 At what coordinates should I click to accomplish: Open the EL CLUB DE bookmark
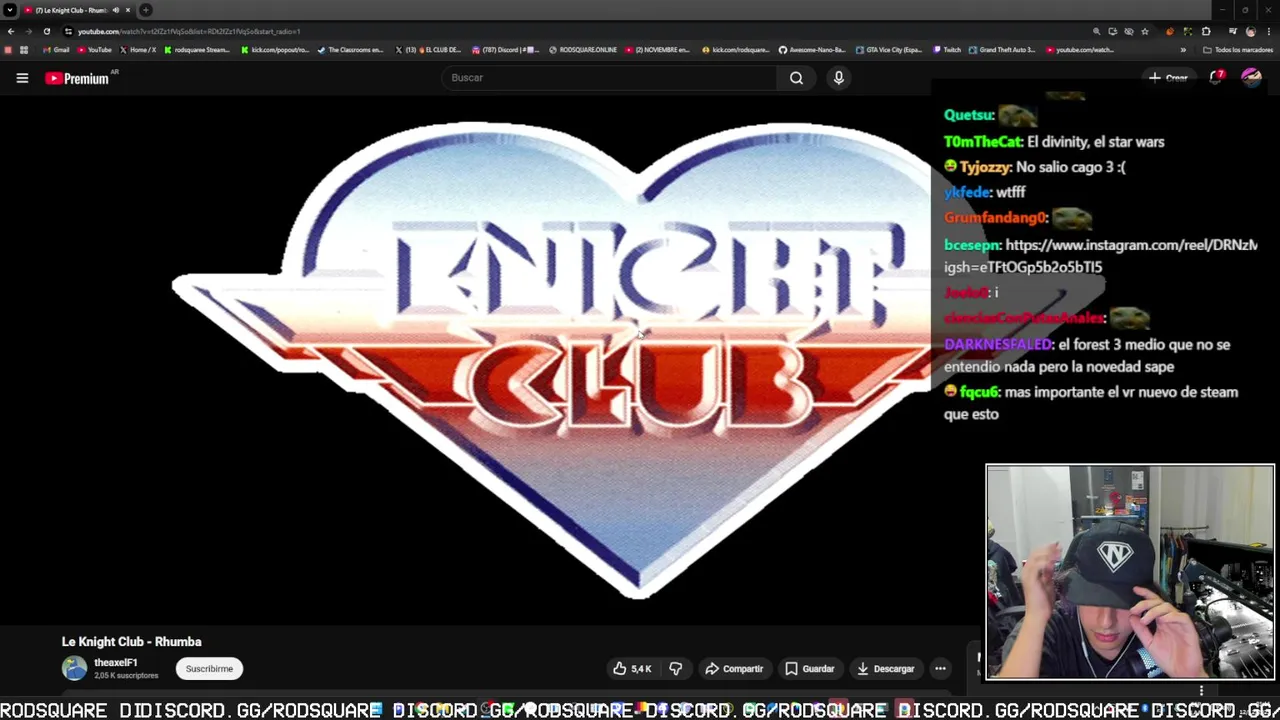click(x=428, y=50)
